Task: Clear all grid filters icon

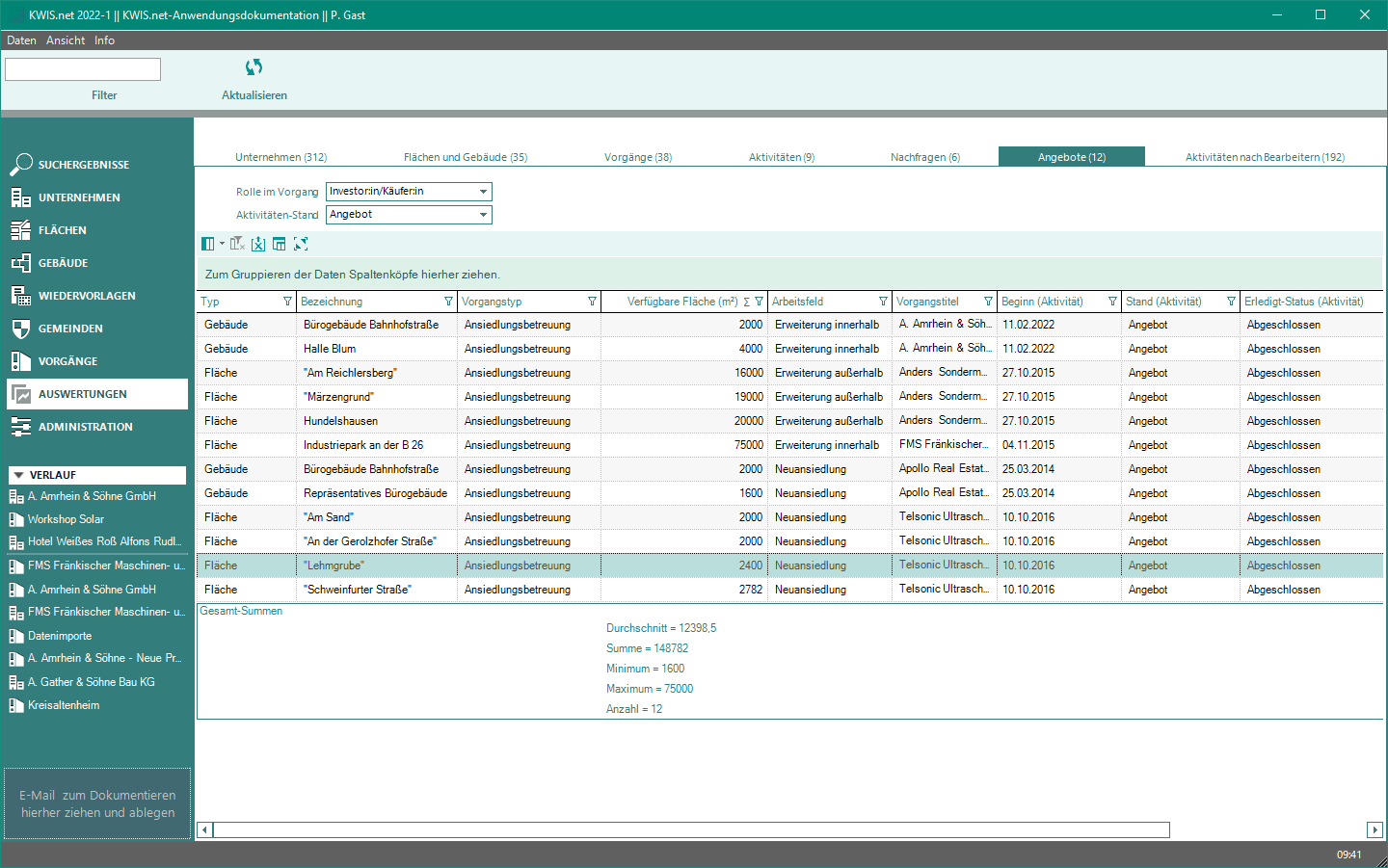Action: point(237,244)
